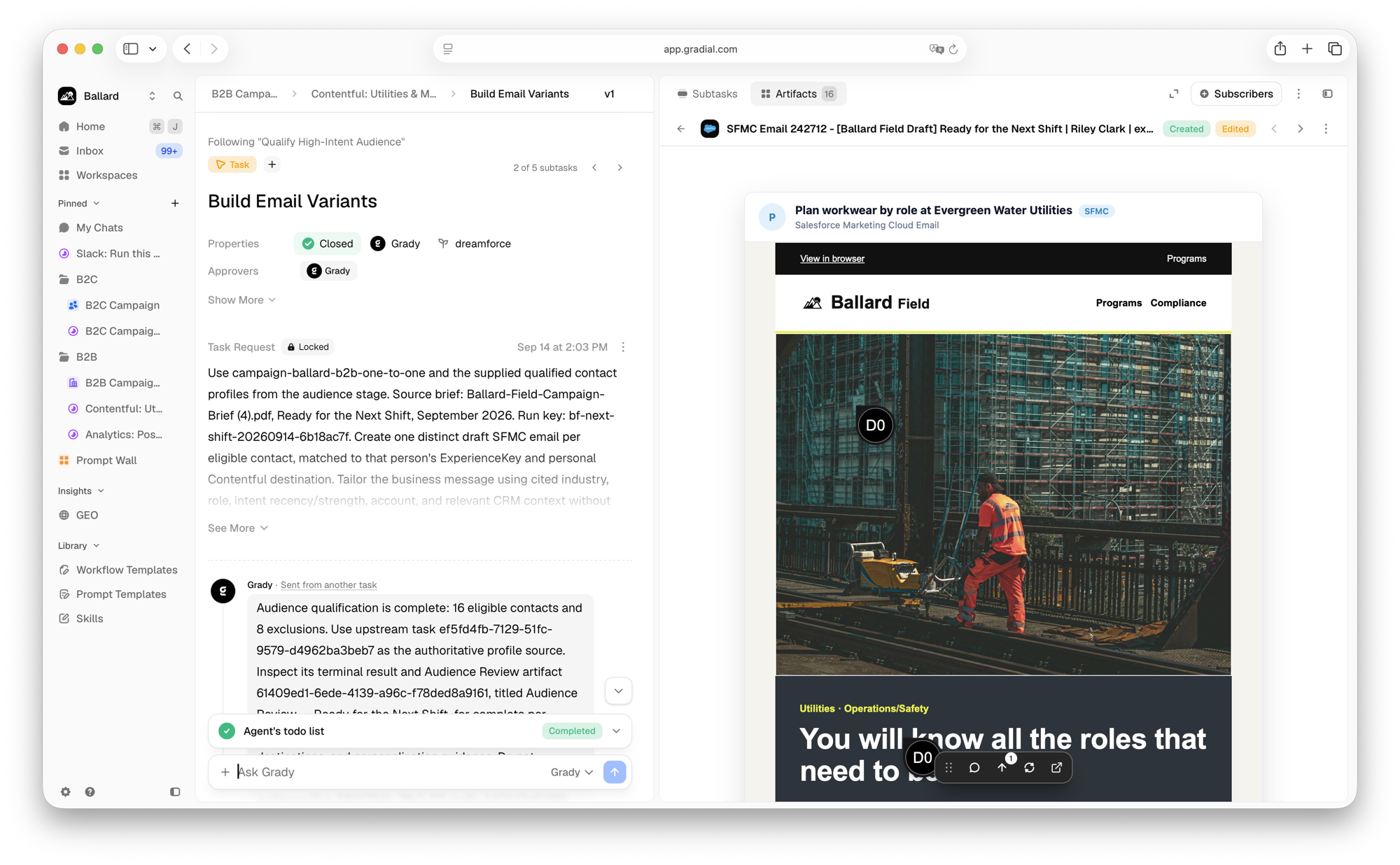The width and height of the screenshot is (1400, 865).
Task: Open the Inbox in the sidebar
Action: 120,150
